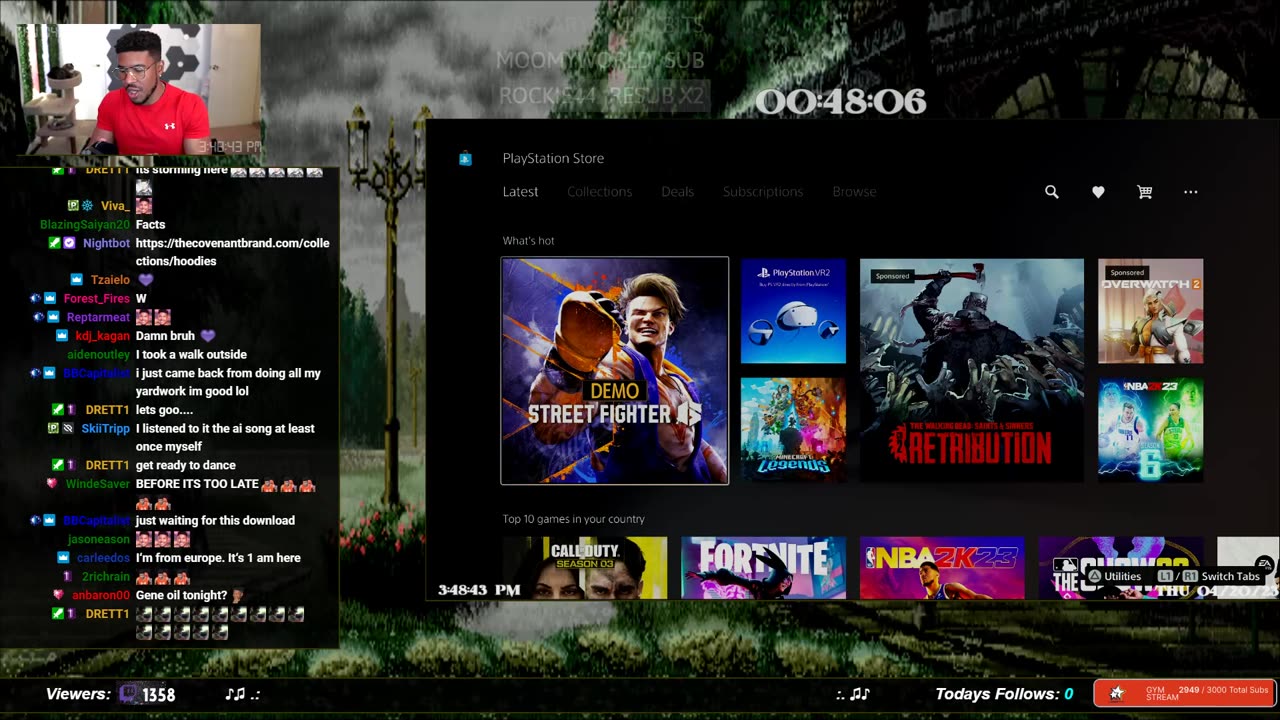
Task: Click the Switch Tabs L1/R1 hint
Action: 1208,577
